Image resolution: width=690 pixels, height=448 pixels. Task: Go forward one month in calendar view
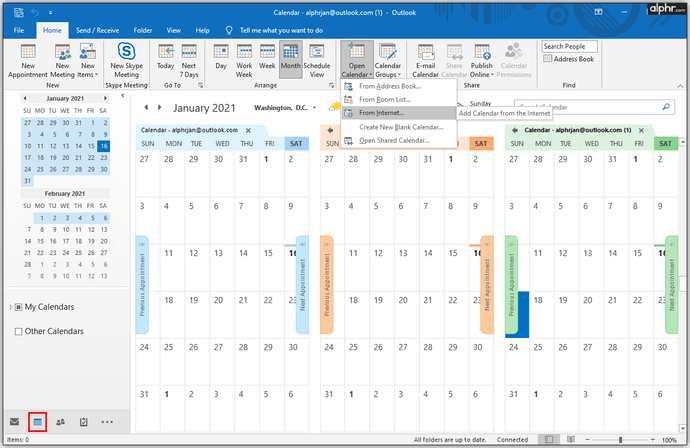tap(159, 107)
